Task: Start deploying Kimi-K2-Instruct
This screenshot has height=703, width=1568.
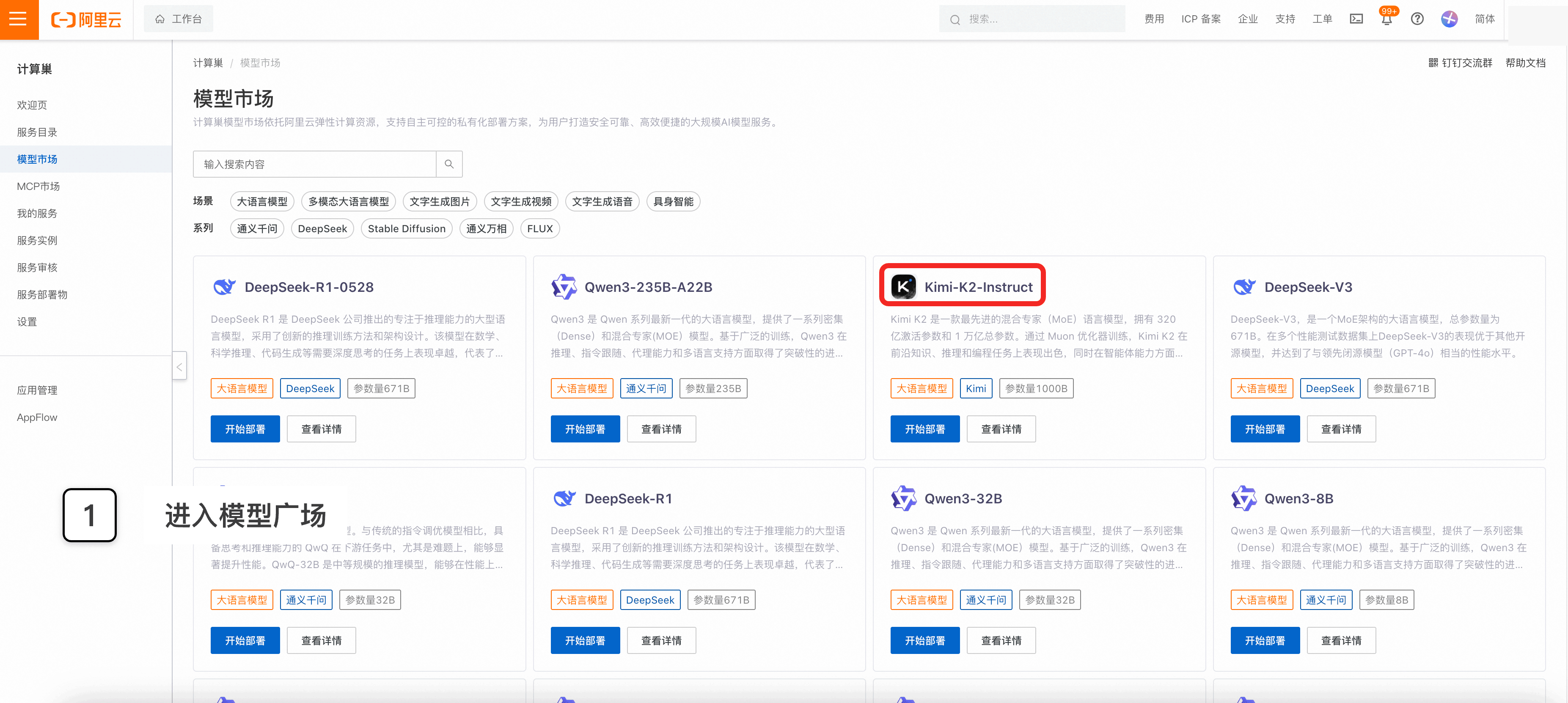Action: pyautogui.click(x=924, y=429)
